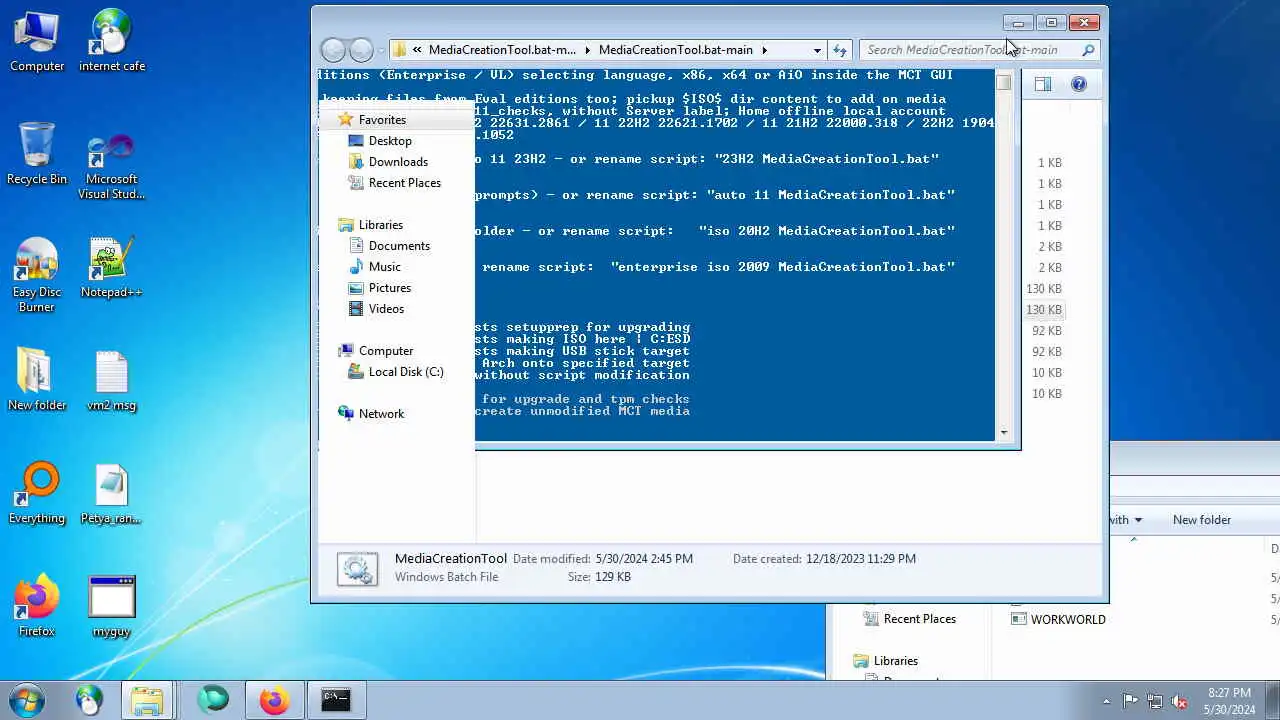This screenshot has height=720, width=1280.
Task: Click the taskbar clock showing 8:27 PM
Action: pyautogui.click(x=1229, y=701)
